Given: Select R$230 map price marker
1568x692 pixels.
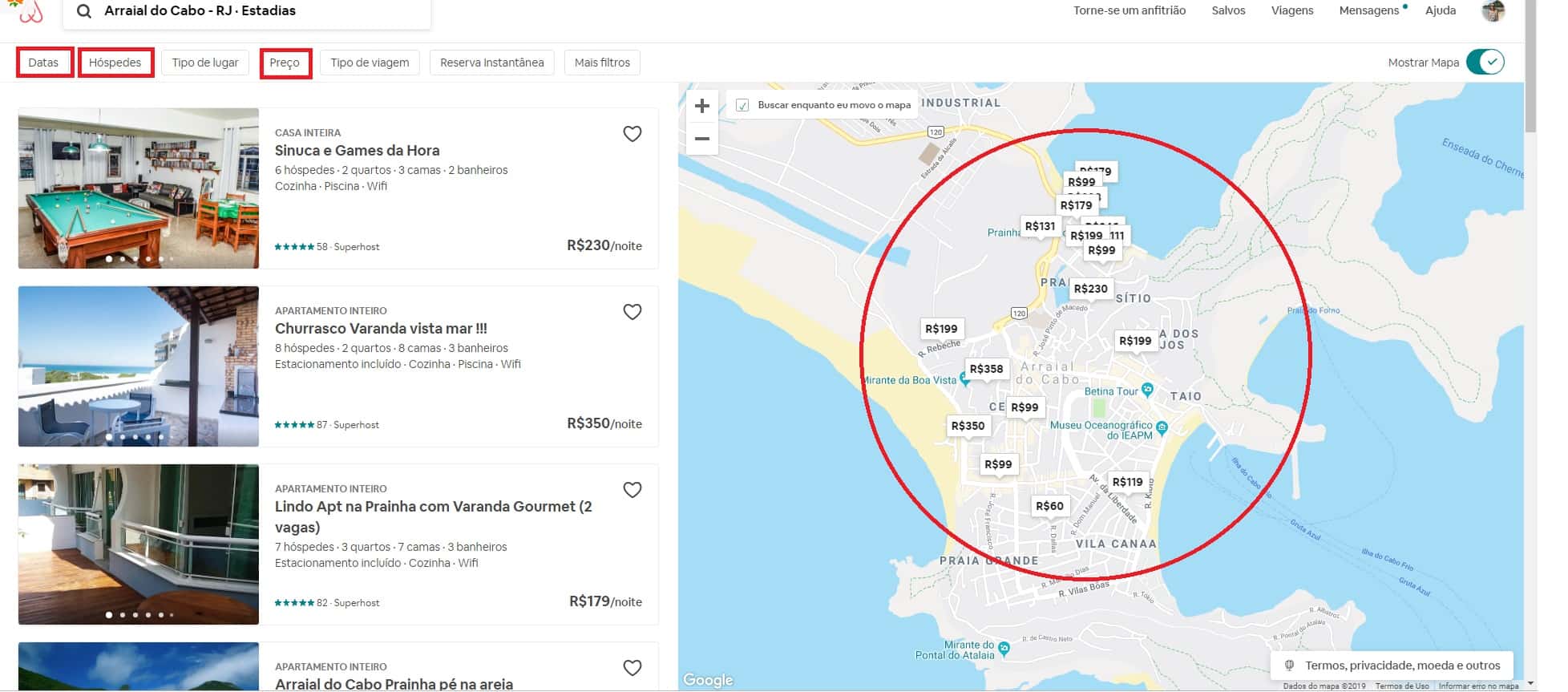Looking at the screenshot, I should click(x=1090, y=289).
